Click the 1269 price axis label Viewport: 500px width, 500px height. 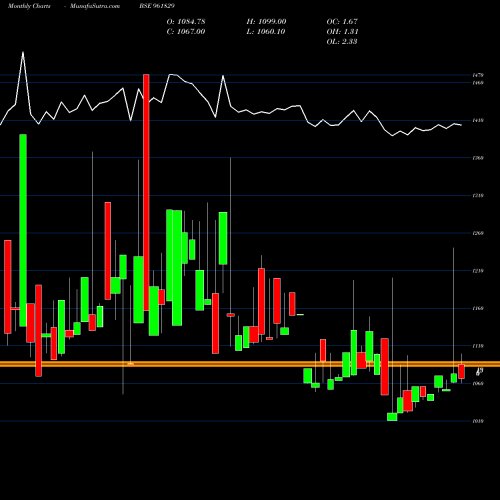[x=478, y=233]
